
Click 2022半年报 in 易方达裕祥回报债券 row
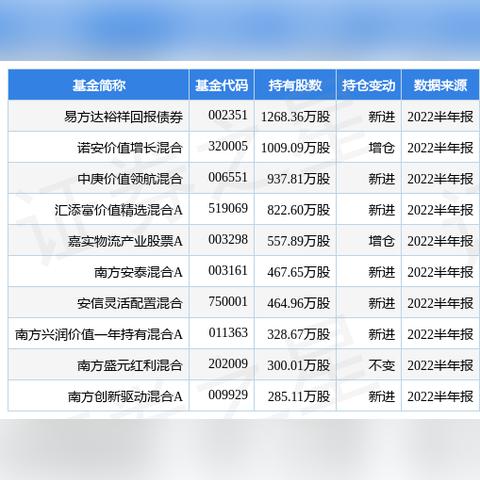click(440, 117)
